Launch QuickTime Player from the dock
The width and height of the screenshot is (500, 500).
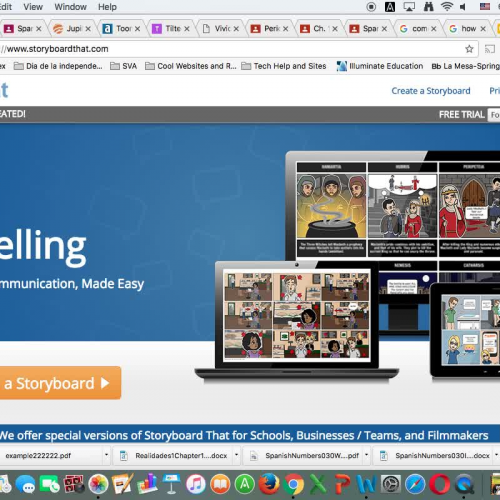coord(464,484)
